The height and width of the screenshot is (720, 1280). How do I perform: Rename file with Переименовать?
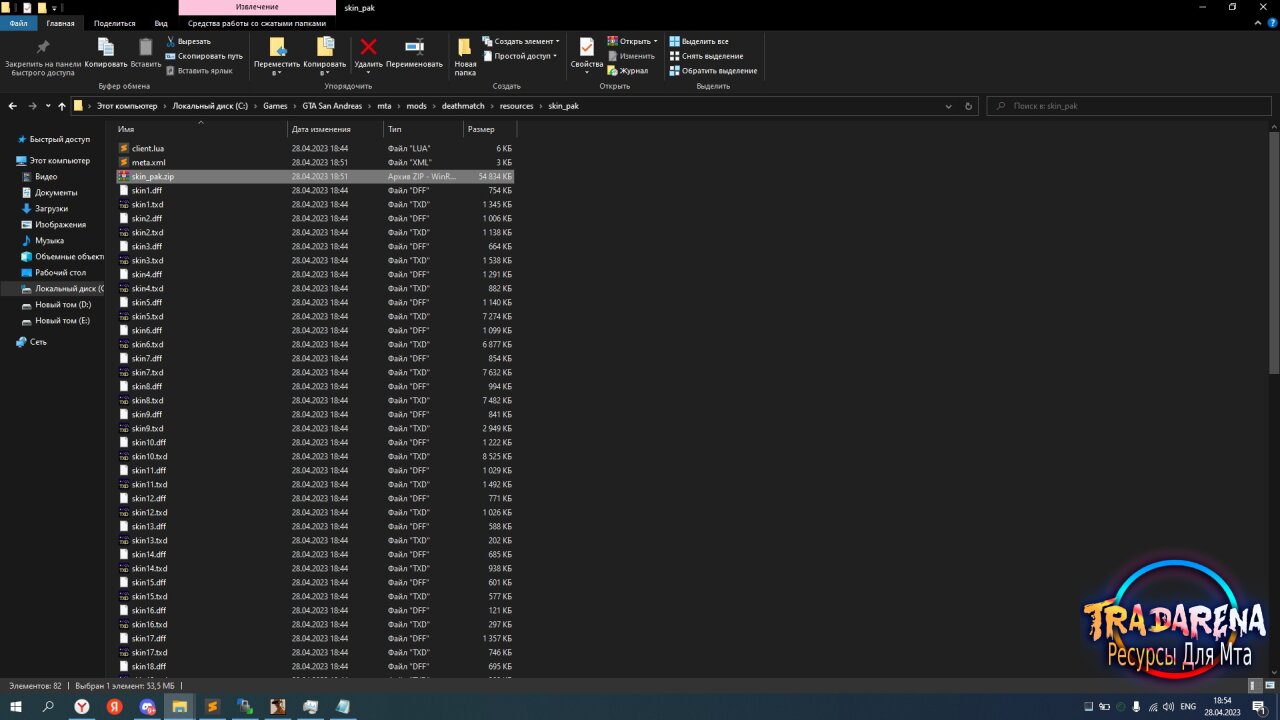point(414,53)
